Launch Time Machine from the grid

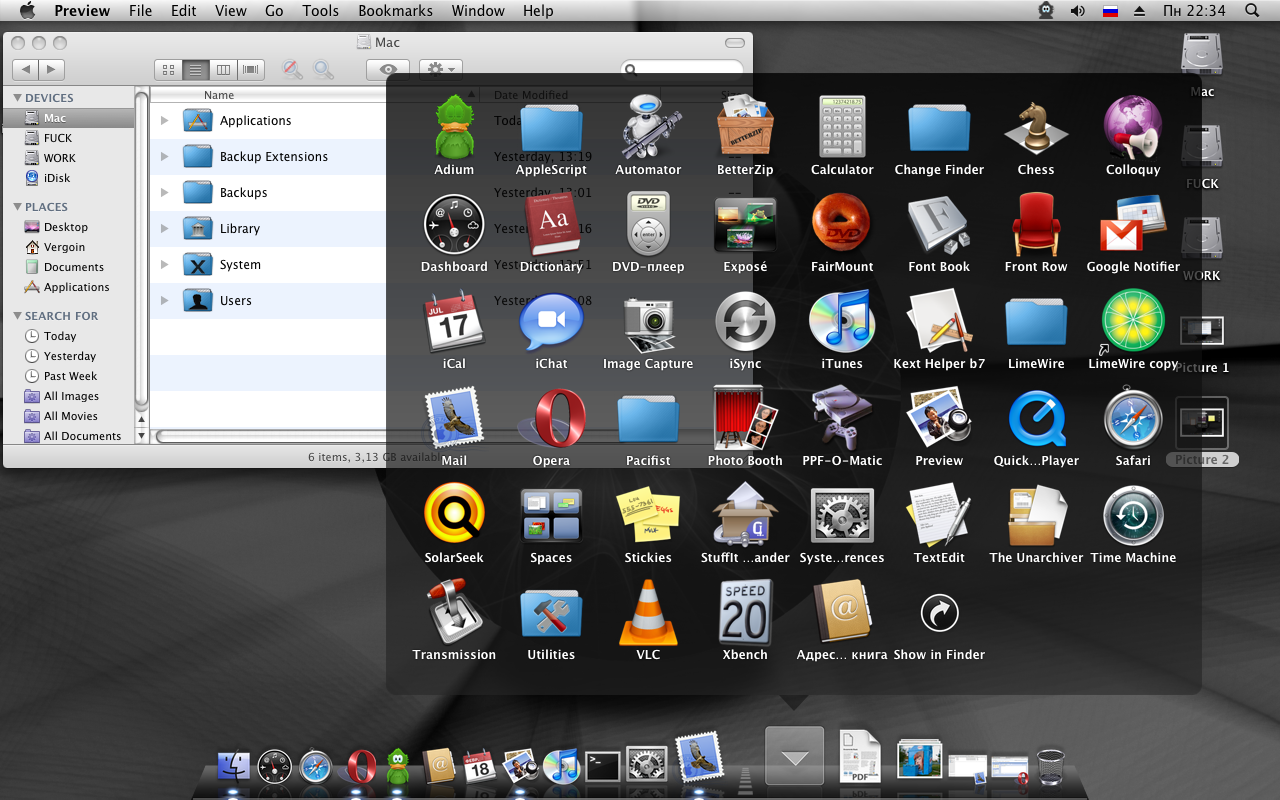(x=1133, y=516)
